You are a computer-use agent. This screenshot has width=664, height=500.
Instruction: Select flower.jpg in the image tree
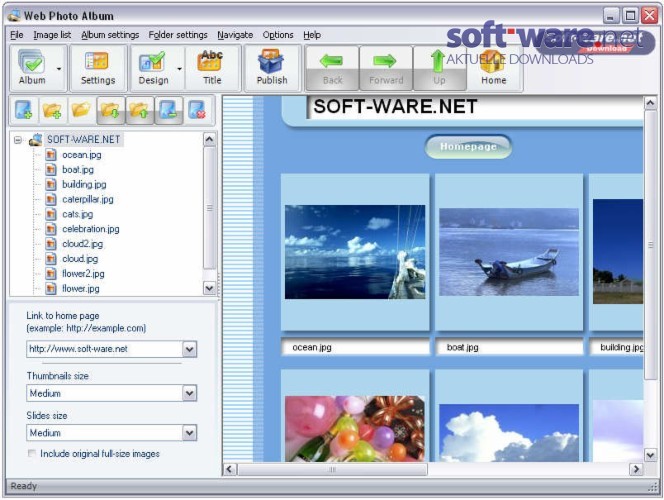pos(81,288)
